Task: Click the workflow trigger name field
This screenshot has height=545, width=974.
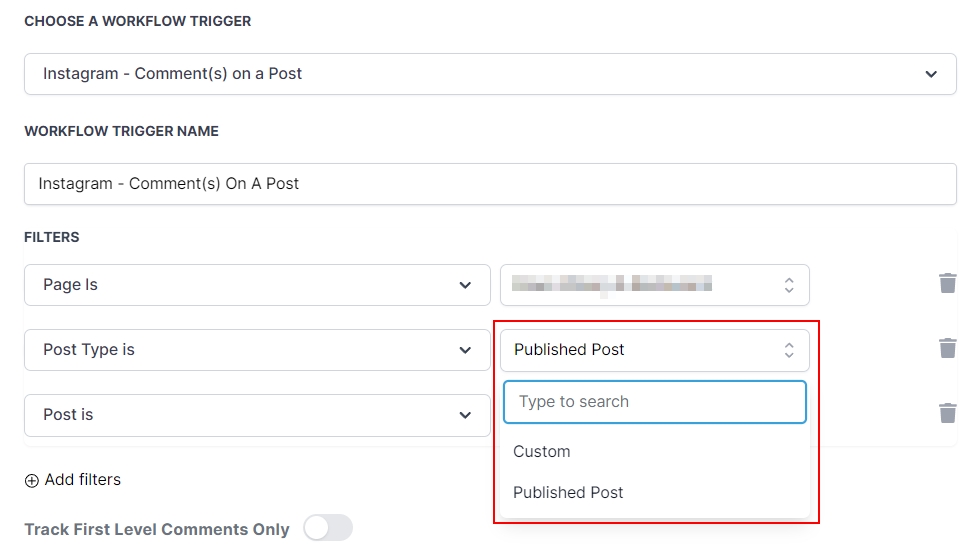Action: [x=490, y=184]
